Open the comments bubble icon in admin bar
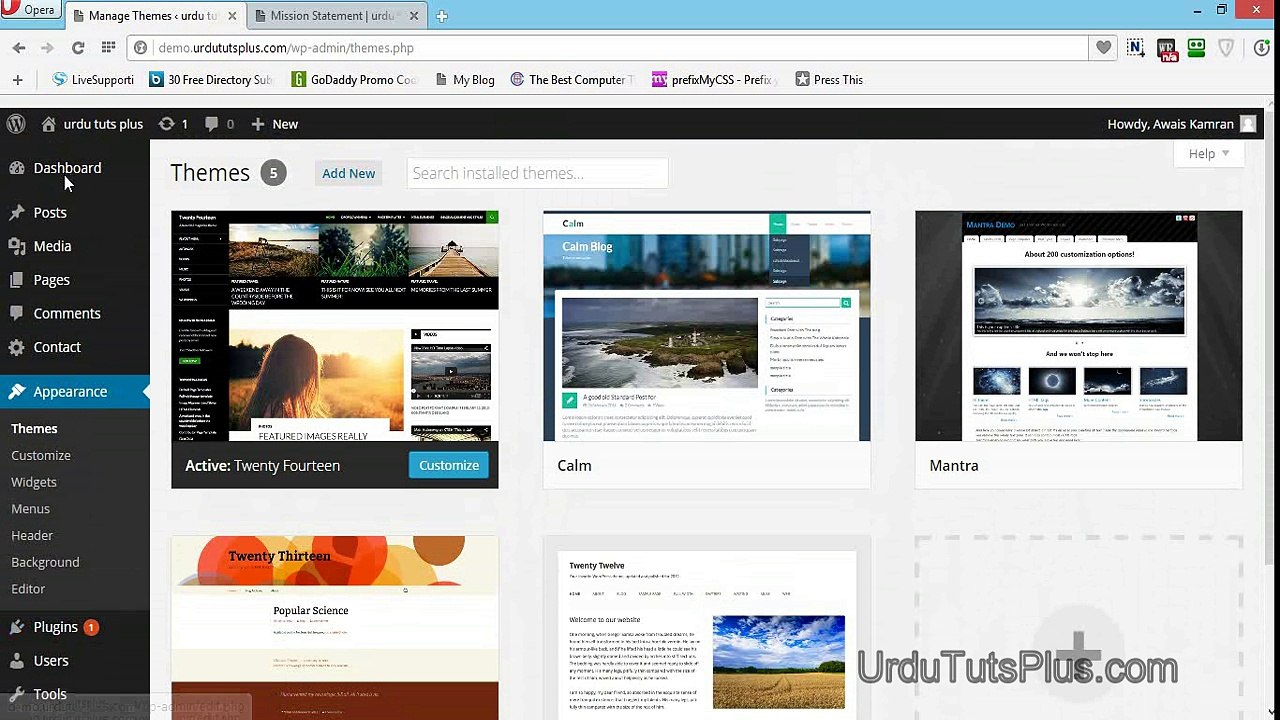This screenshot has height=720, width=1280. pyautogui.click(x=211, y=124)
